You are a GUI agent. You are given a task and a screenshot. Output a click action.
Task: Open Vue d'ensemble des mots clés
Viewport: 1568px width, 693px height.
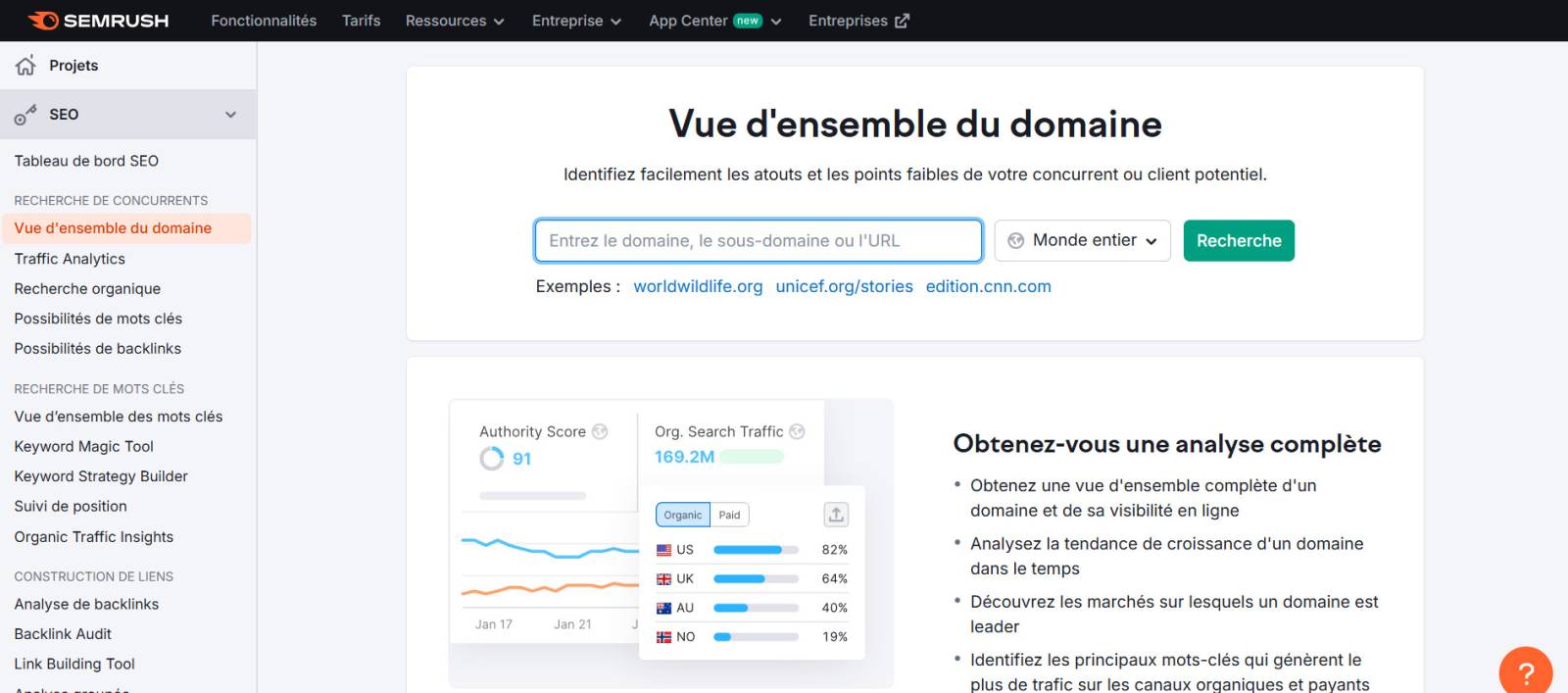pyautogui.click(x=119, y=417)
